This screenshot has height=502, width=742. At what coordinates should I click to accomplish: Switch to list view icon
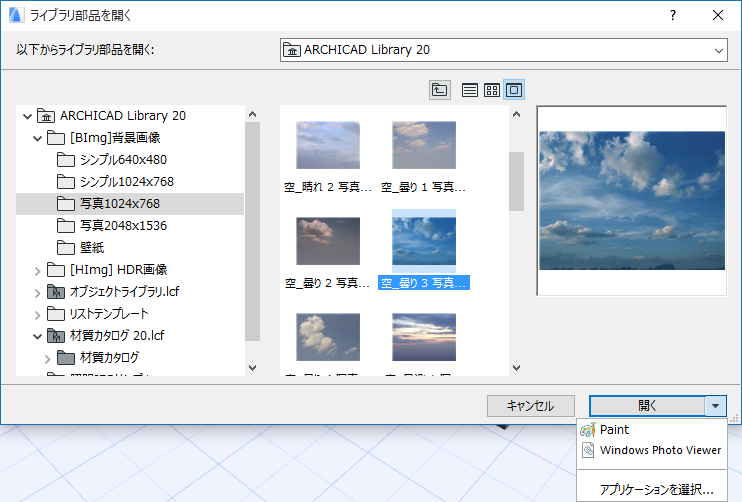click(469, 90)
